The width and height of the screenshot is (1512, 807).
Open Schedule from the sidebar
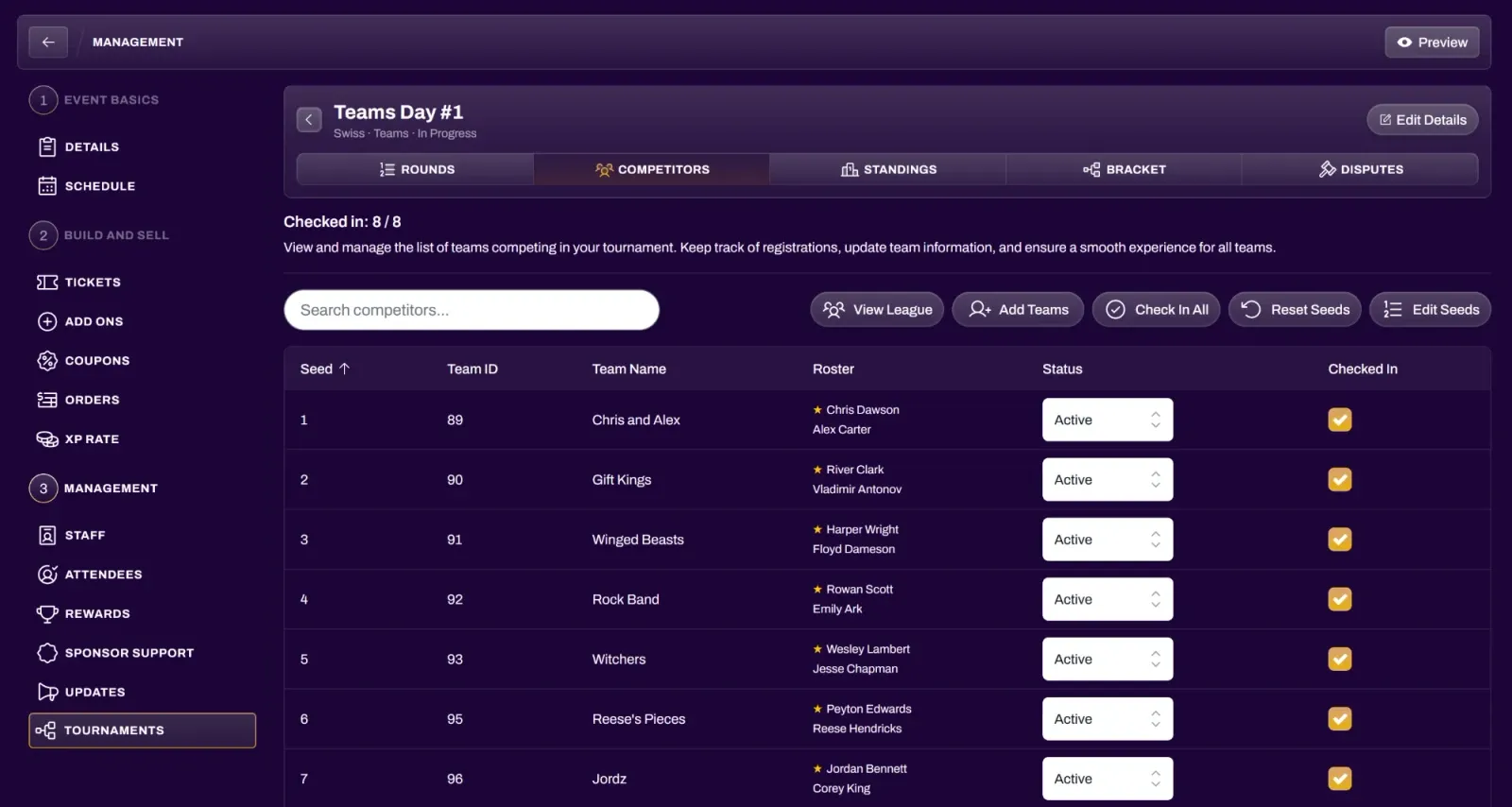click(x=87, y=186)
